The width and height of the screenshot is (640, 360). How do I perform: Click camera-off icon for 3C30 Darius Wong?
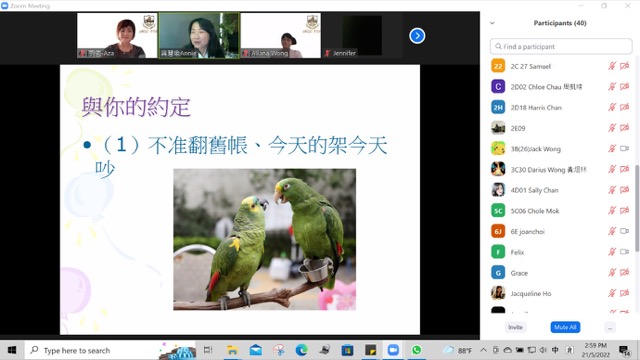pos(624,169)
